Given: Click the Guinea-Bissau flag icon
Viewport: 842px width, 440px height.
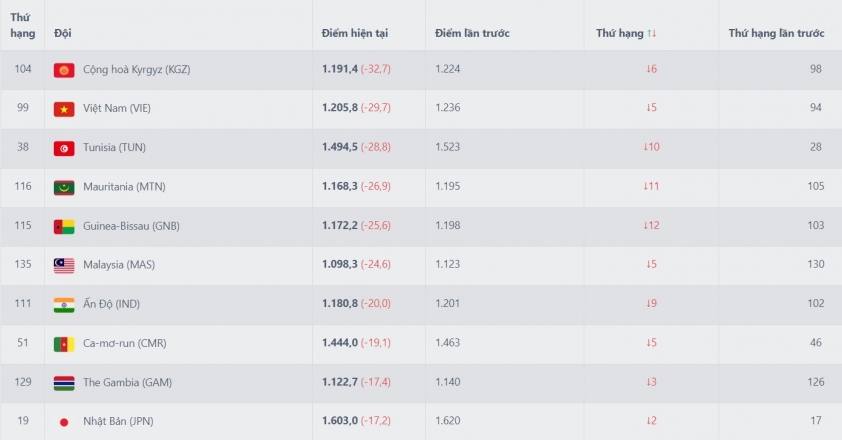Looking at the screenshot, I should 64,227.
